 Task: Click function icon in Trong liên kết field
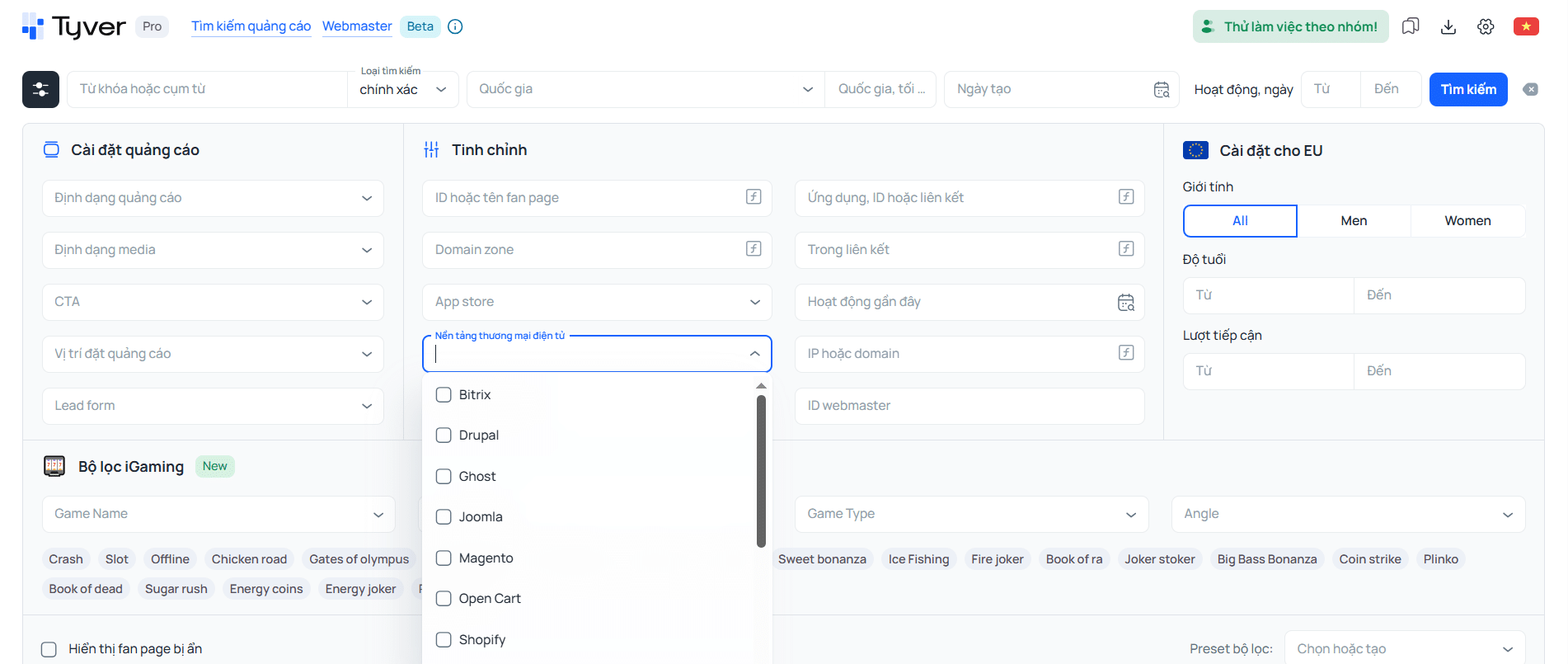pyautogui.click(x=1126, y=249)
